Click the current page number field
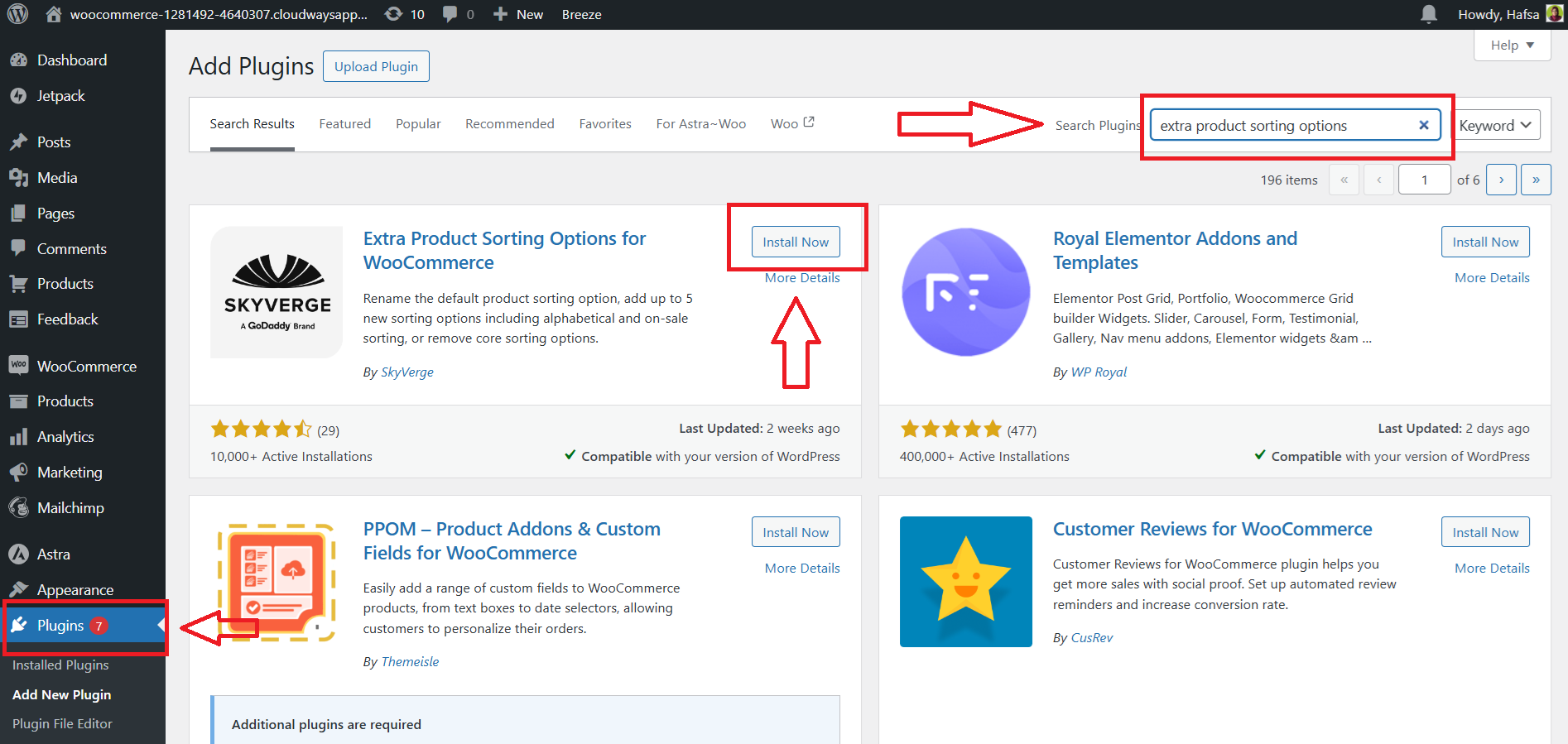This screenshot has width=1568, height=744. click(1424, 180)
